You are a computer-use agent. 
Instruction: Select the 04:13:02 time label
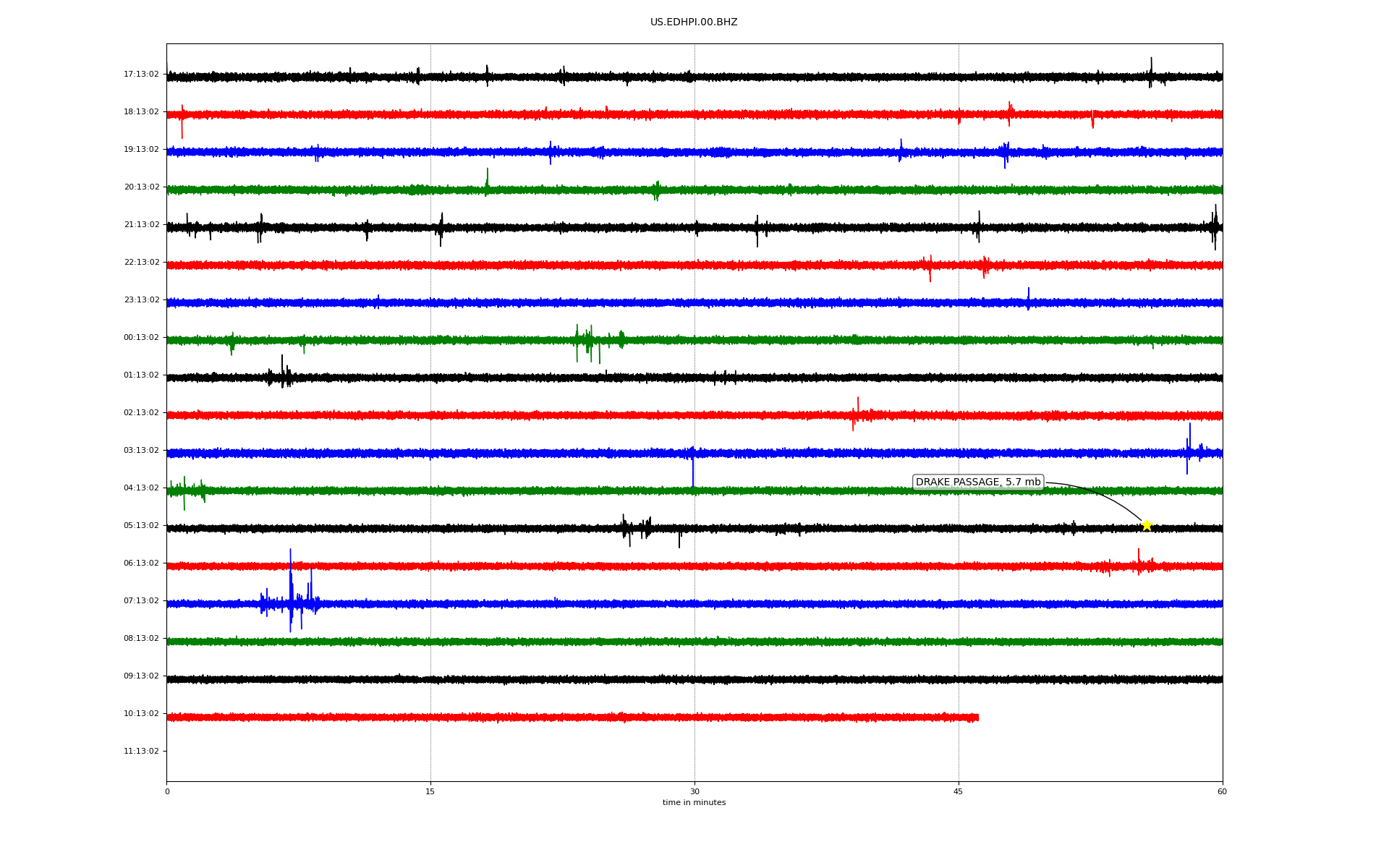[x=141, y=488]
